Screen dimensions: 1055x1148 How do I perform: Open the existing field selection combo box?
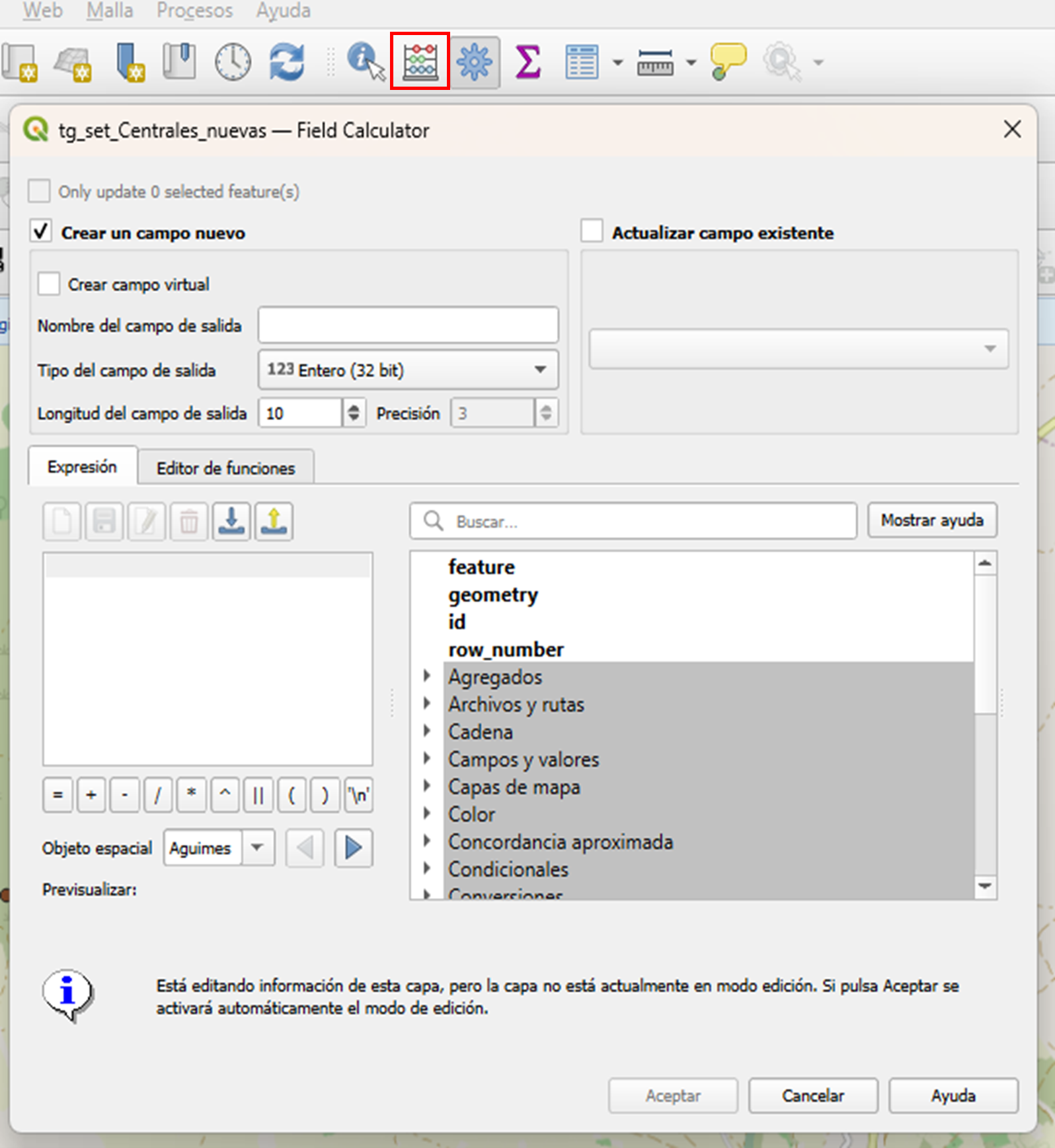[799, 348]
